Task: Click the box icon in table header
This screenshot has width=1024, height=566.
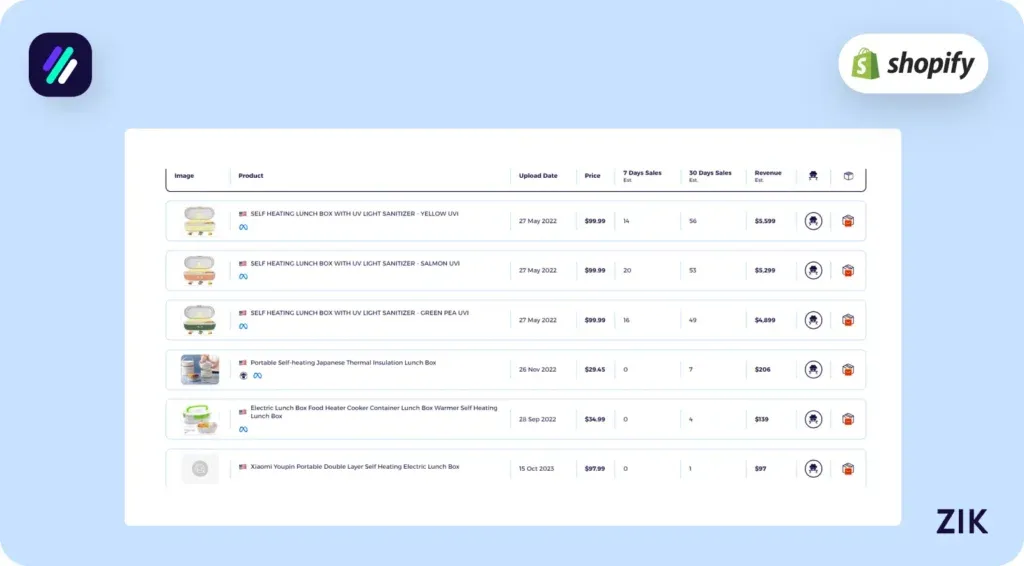Action: pos(848,176)
